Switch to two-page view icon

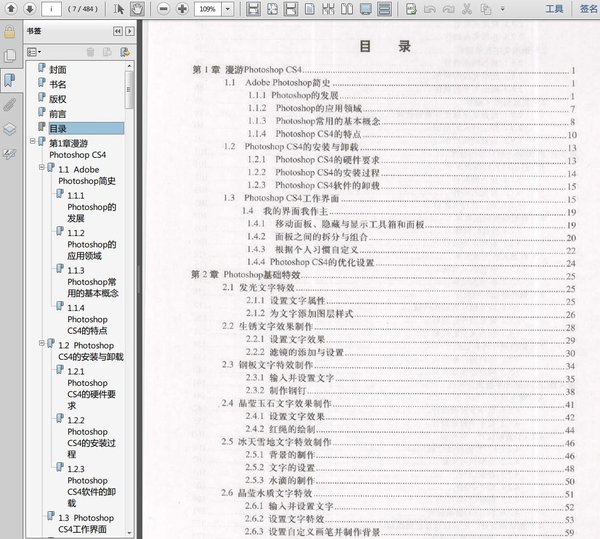point(347,9)
